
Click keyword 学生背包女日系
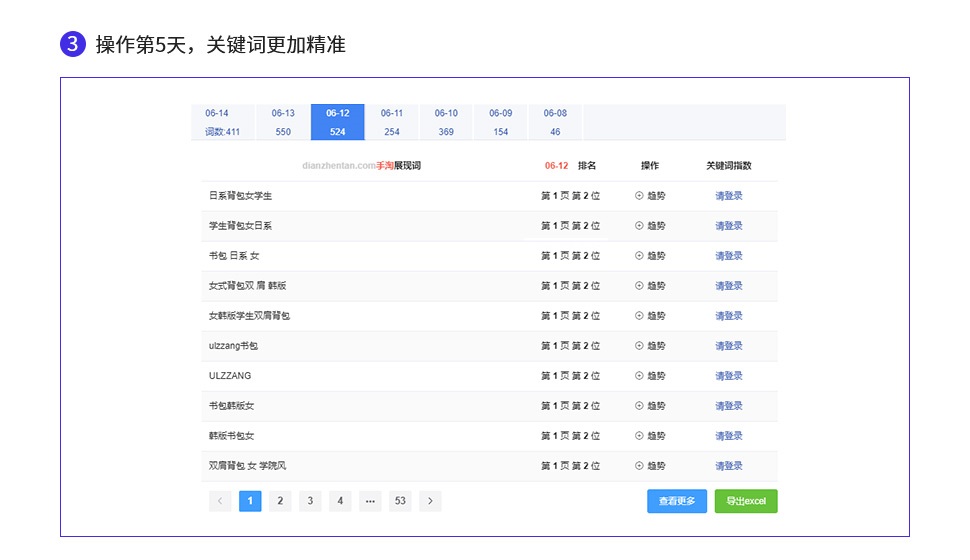[240, 226]
